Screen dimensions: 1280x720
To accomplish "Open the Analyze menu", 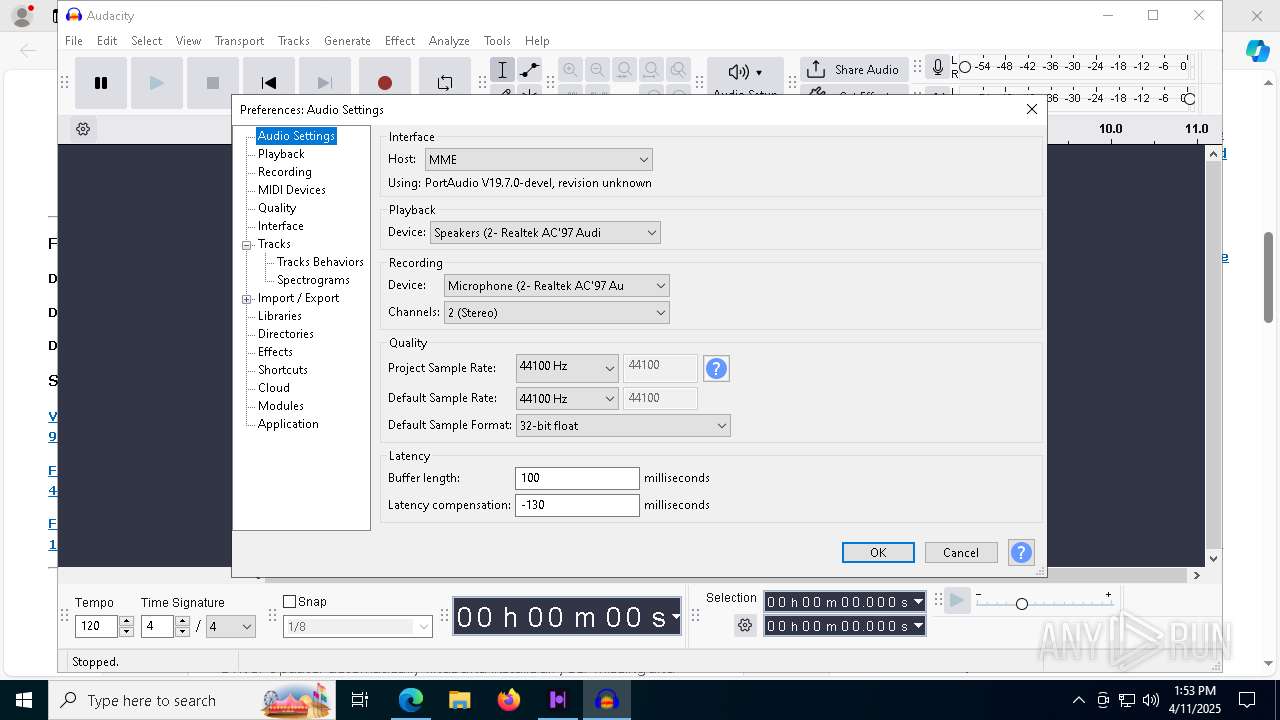I will pyautogui.click(x=449, y=41).
